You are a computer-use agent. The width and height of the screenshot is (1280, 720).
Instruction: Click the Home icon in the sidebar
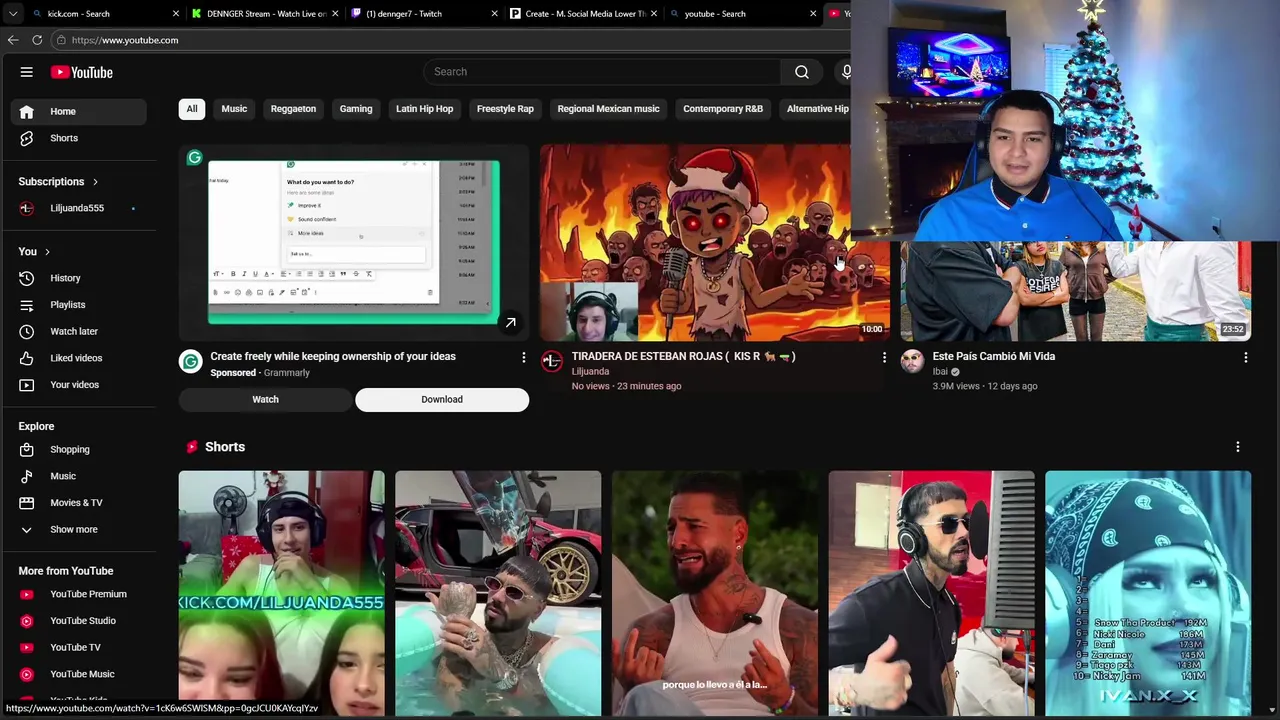(27, 111)
